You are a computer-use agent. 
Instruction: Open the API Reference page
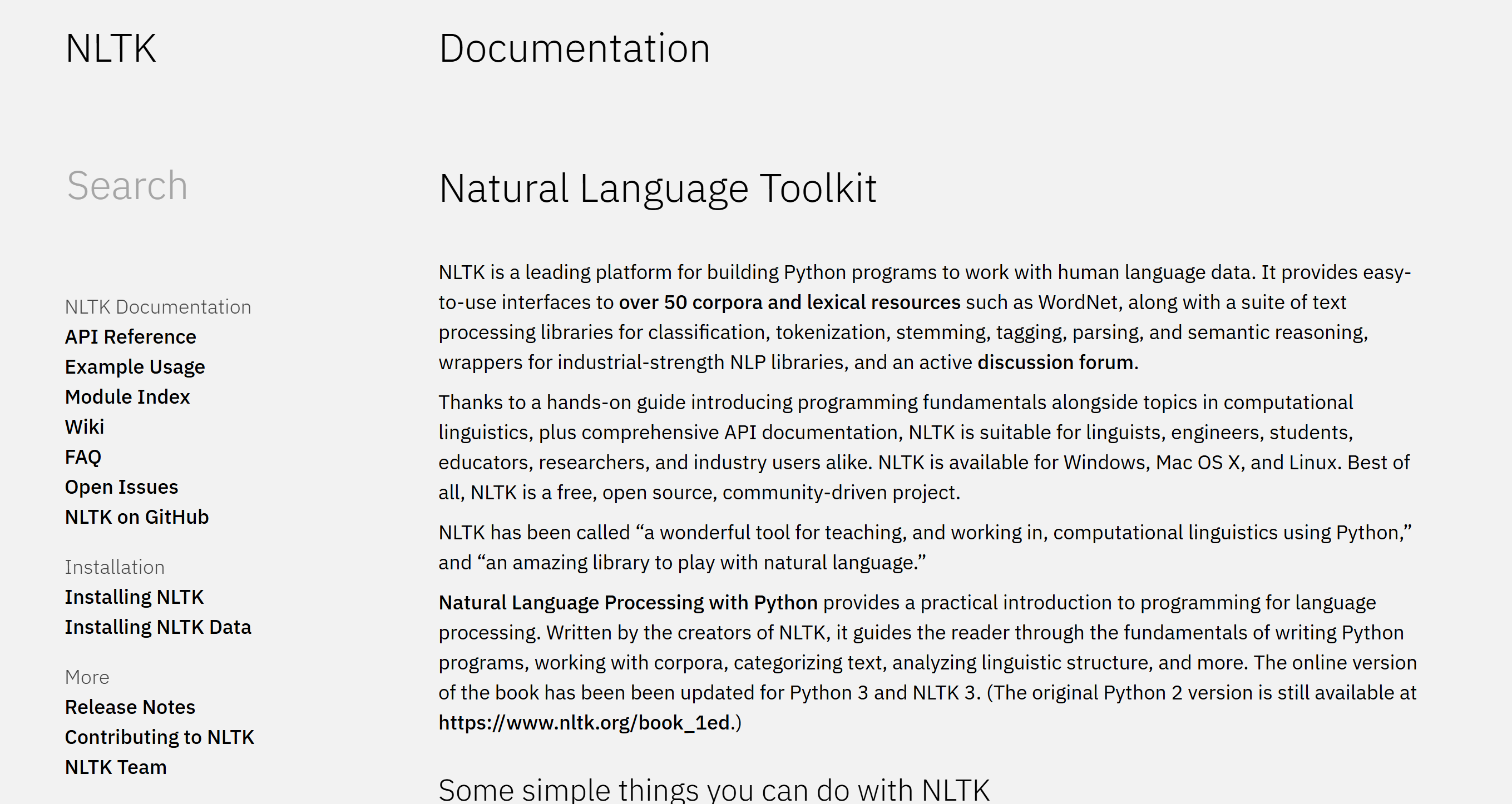point(130,336)
